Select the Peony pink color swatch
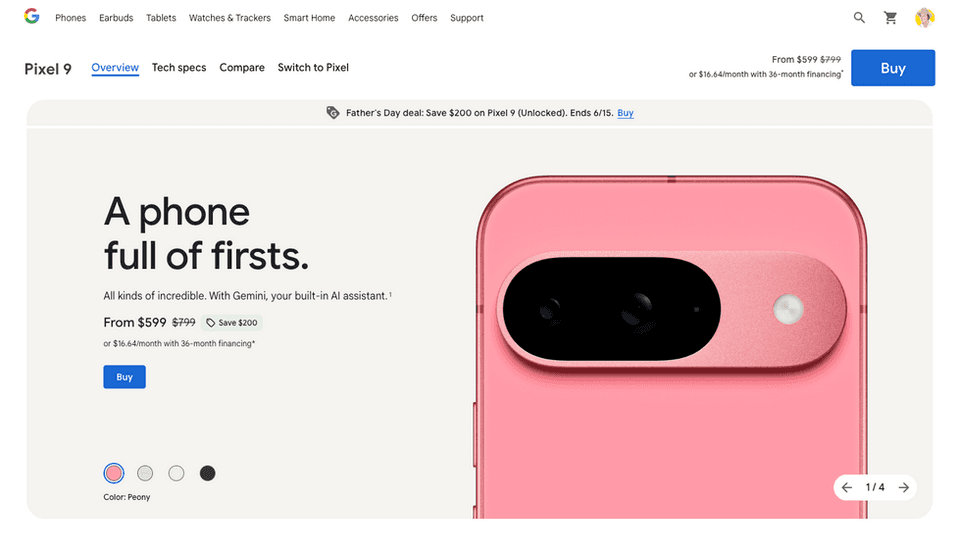The width and height of the screenshot is (959, 557). 114,473
